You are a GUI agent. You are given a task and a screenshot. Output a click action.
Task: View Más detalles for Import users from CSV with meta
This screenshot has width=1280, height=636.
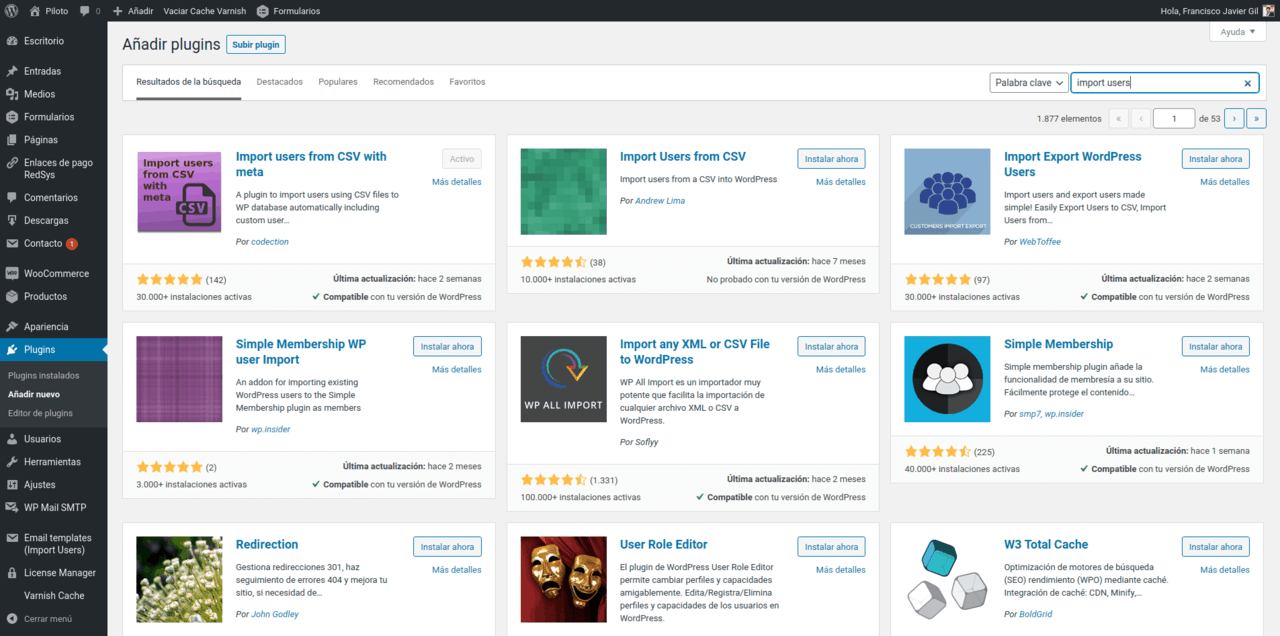pyautogui.click(x=456, y=182)
